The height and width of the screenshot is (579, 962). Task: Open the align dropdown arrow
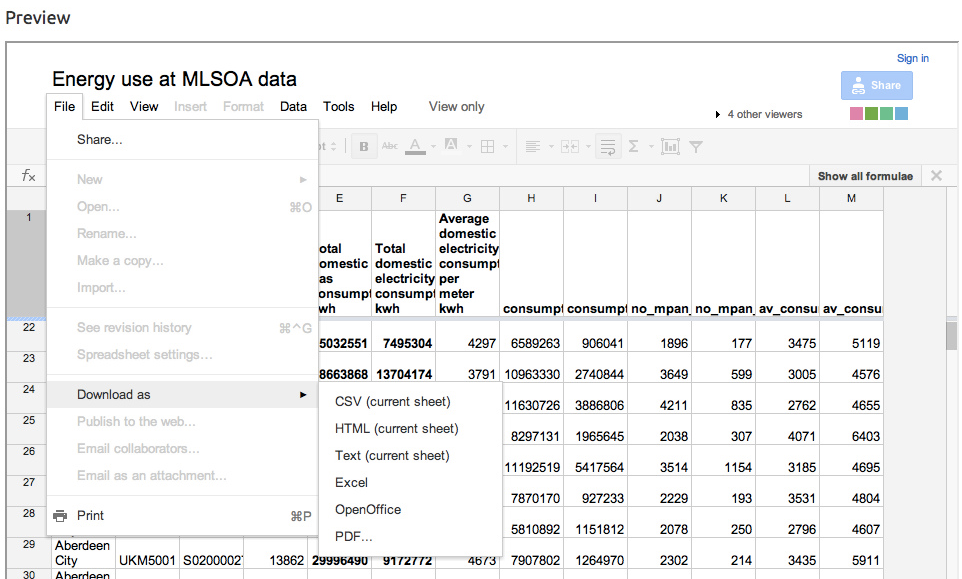(x=551, y=147)
